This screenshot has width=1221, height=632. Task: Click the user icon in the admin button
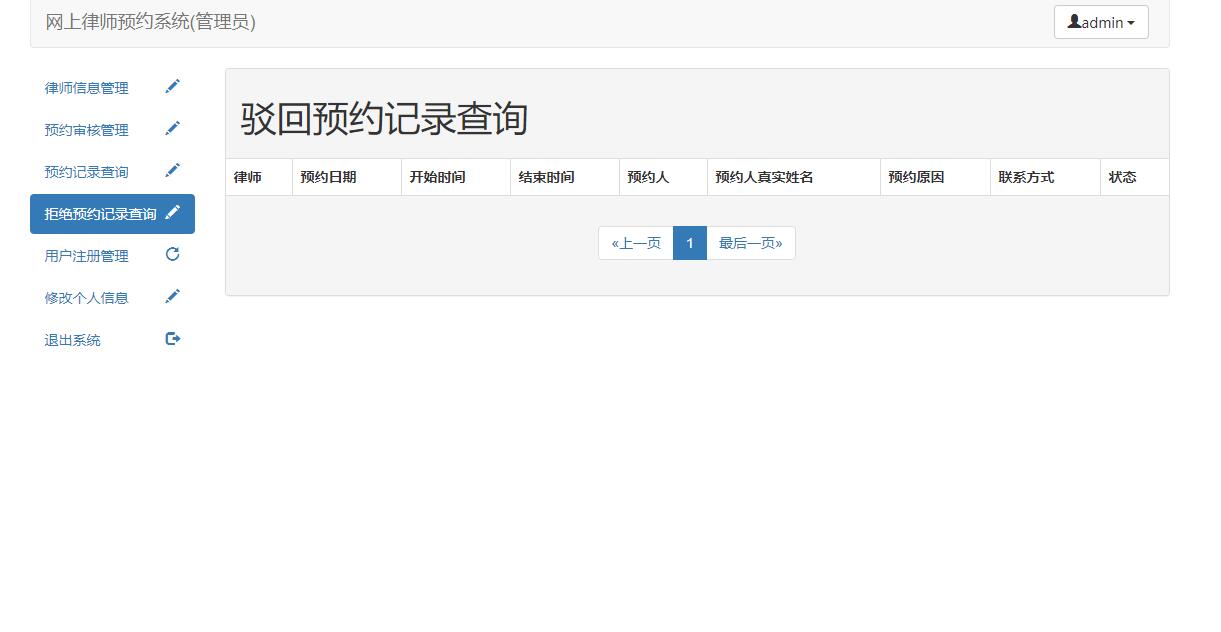pos(1075,22)
